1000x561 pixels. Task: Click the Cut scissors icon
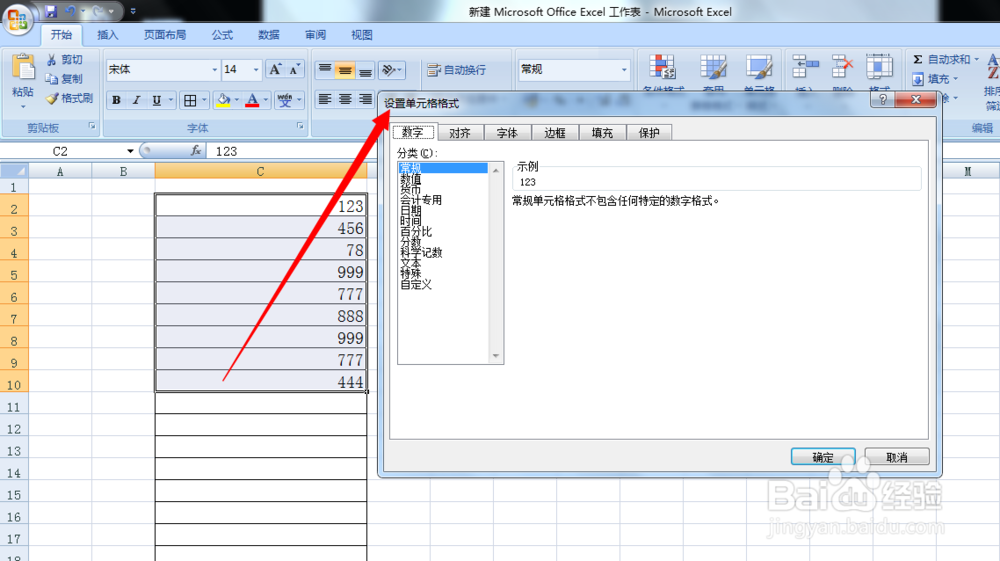[52, 60]
